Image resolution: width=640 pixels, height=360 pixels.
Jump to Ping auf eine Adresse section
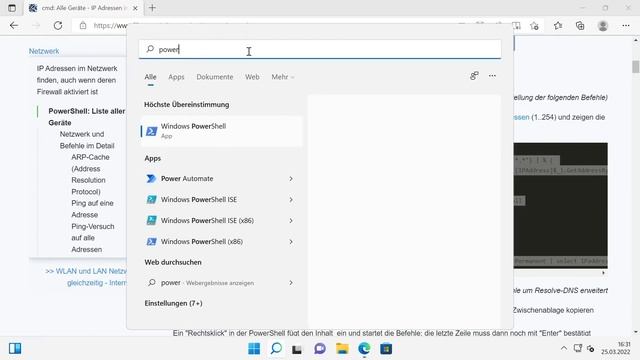92,209
